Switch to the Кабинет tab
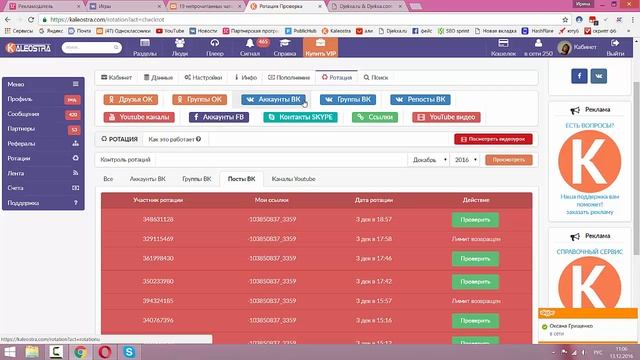Screen dimensions: 640x360 [x=116, y=78]
